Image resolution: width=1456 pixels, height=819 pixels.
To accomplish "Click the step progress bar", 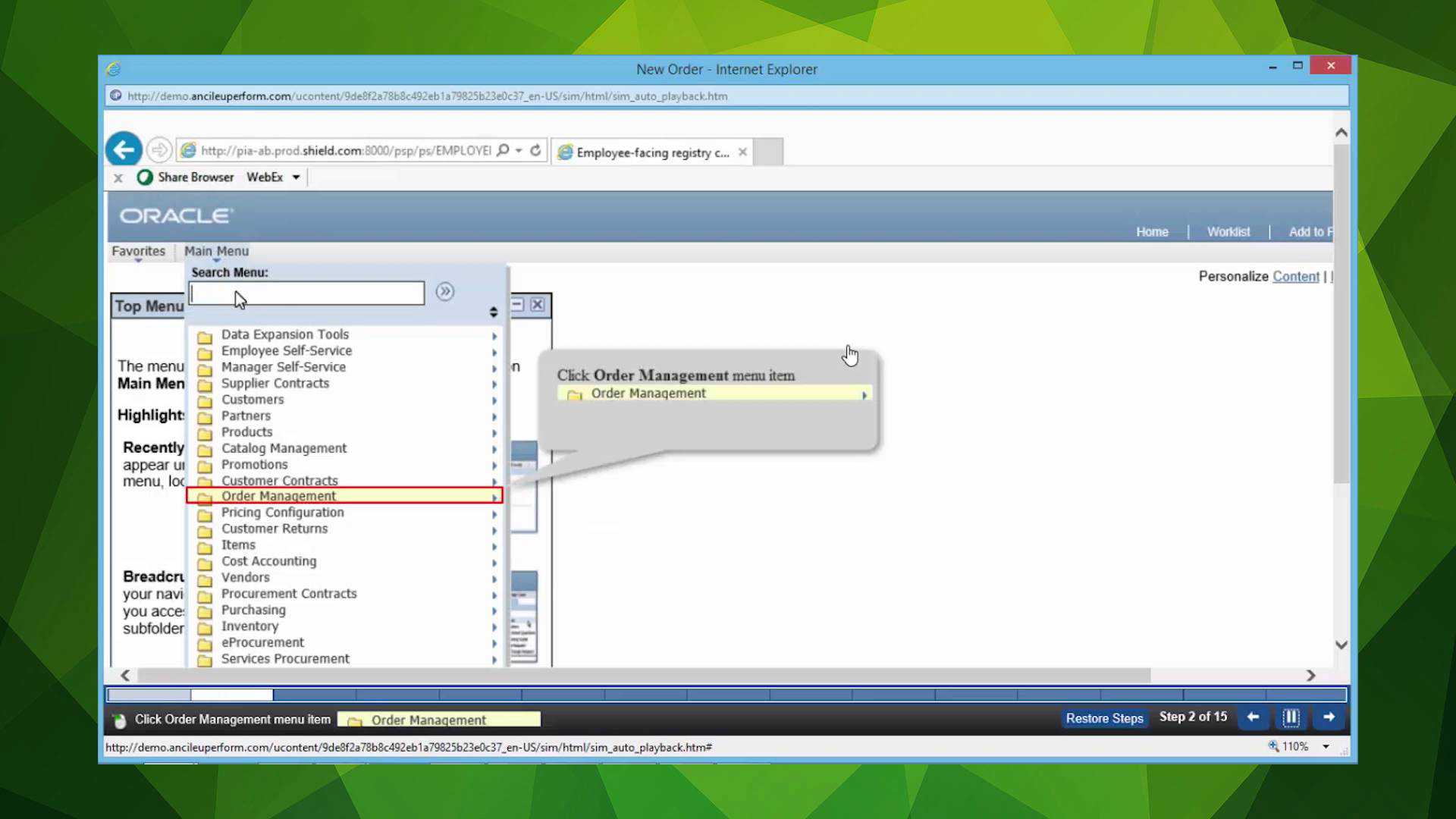I will point(726,695).
